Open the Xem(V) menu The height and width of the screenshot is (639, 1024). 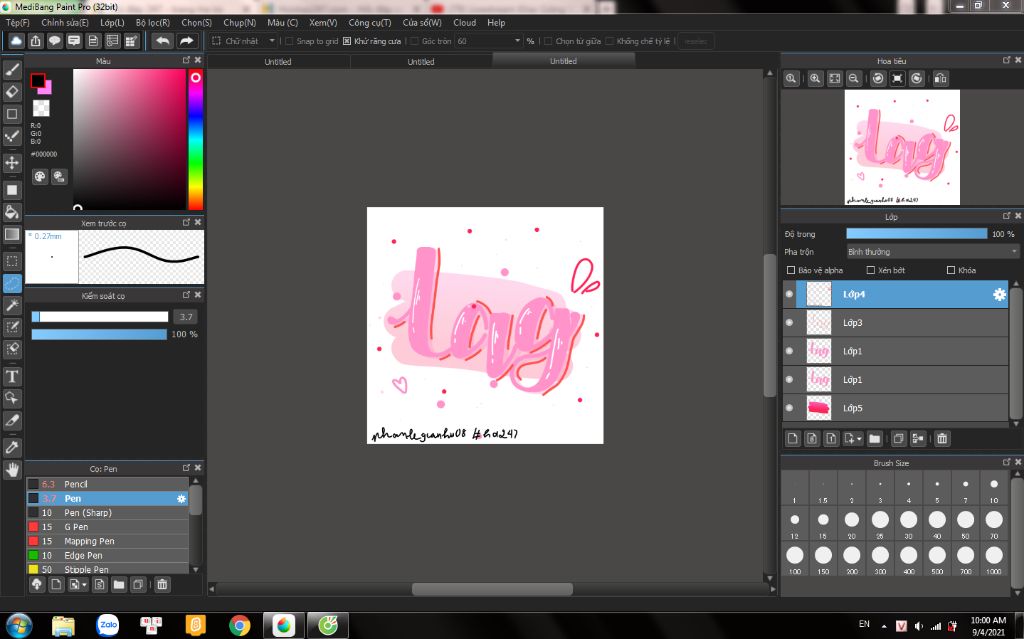pos(323,22)
